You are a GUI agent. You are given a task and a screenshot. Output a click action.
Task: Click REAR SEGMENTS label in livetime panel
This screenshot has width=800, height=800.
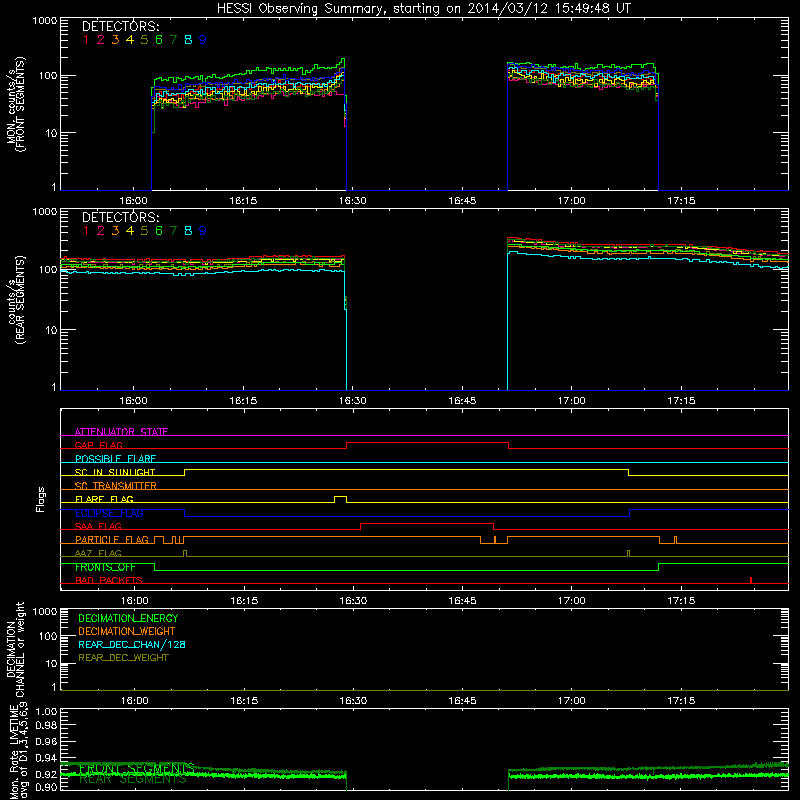pyautogui.click(x=133, y=780)
